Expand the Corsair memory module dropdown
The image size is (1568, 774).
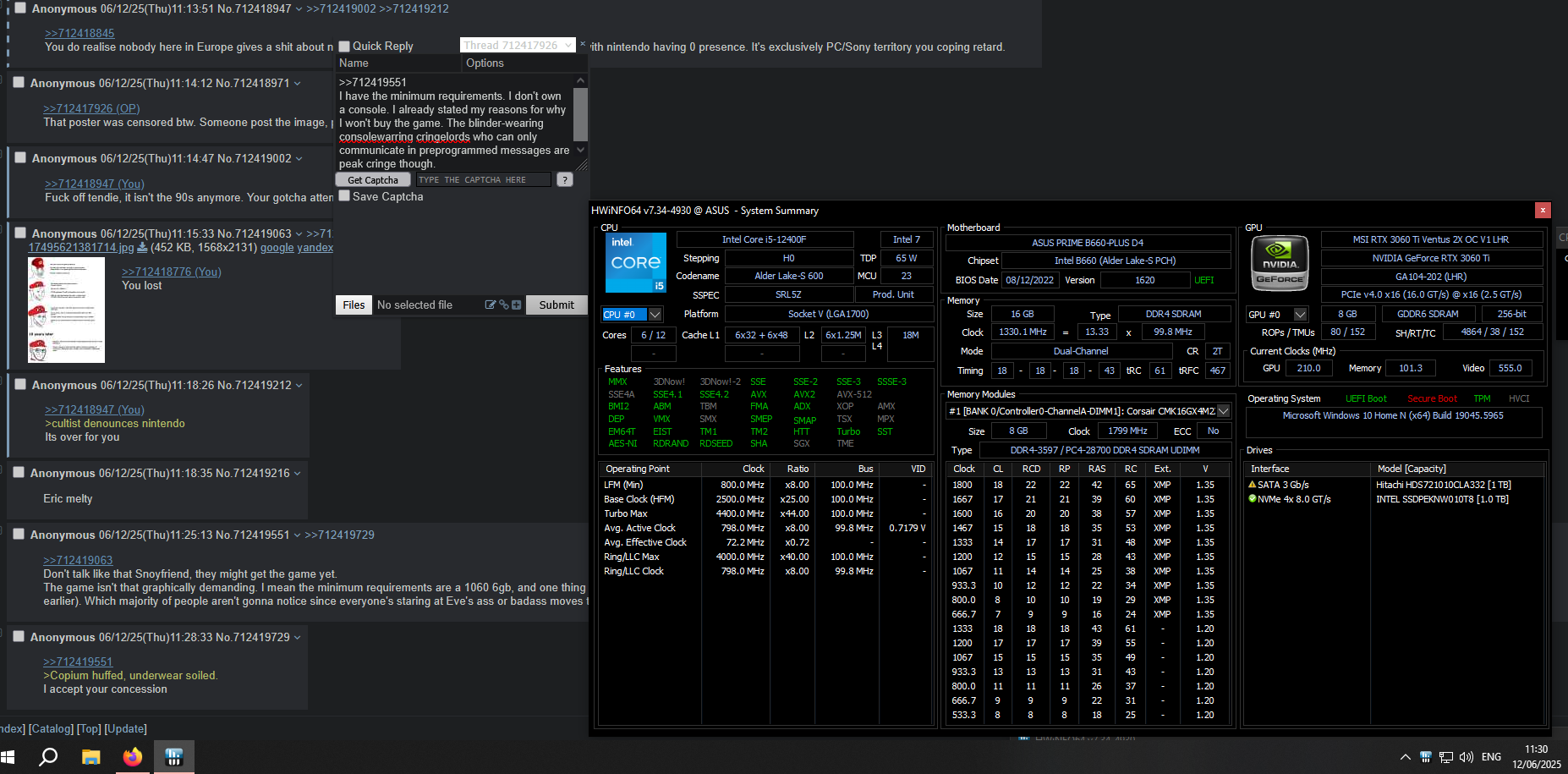[x=1223, y=411]
